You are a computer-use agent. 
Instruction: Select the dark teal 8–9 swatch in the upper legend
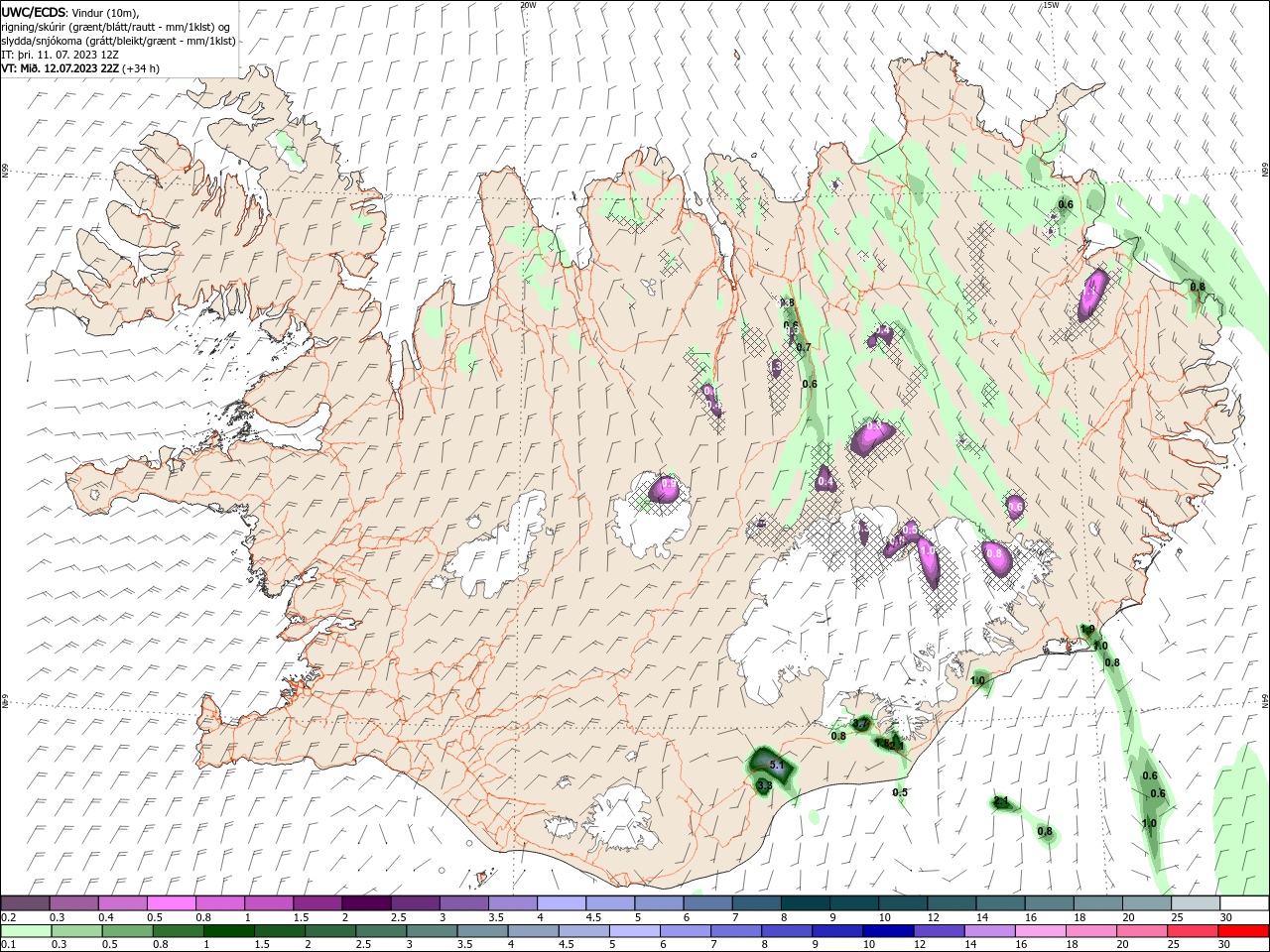click(x=805, y=903)
